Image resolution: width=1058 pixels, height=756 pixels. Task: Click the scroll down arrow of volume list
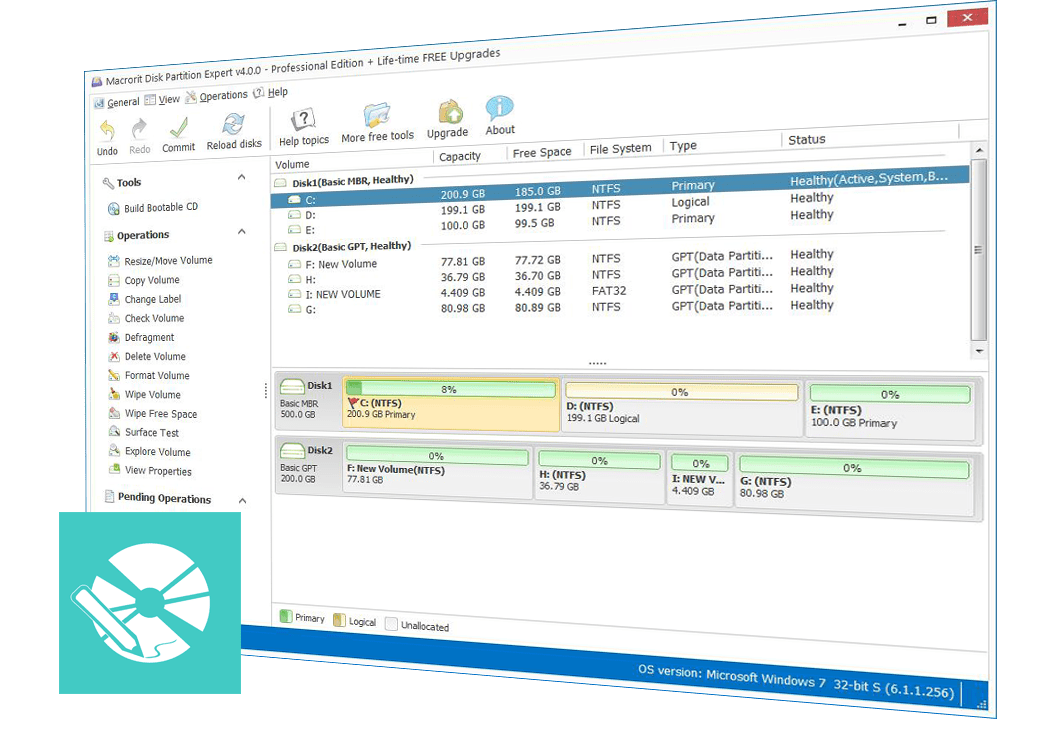[979, 352]
